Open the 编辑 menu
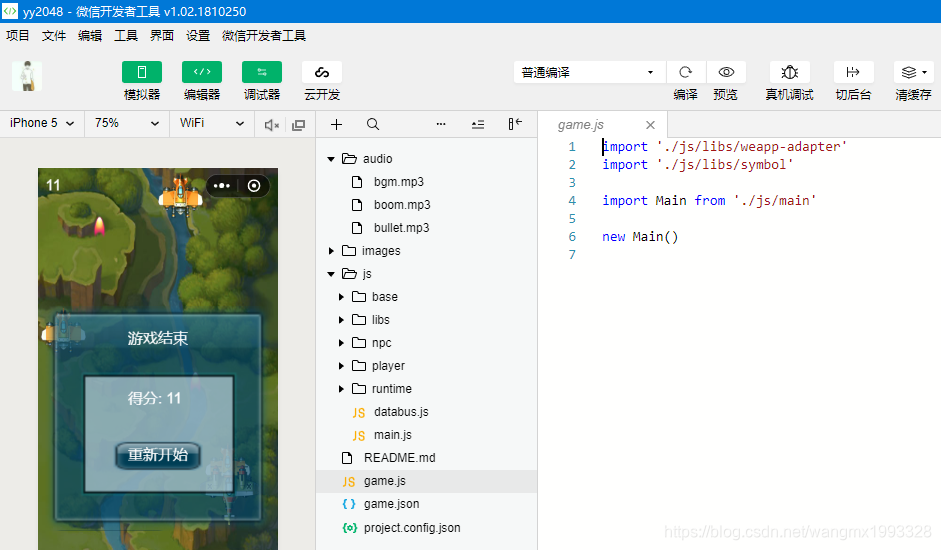The image size is (941, 550). (x=90, y=36)
